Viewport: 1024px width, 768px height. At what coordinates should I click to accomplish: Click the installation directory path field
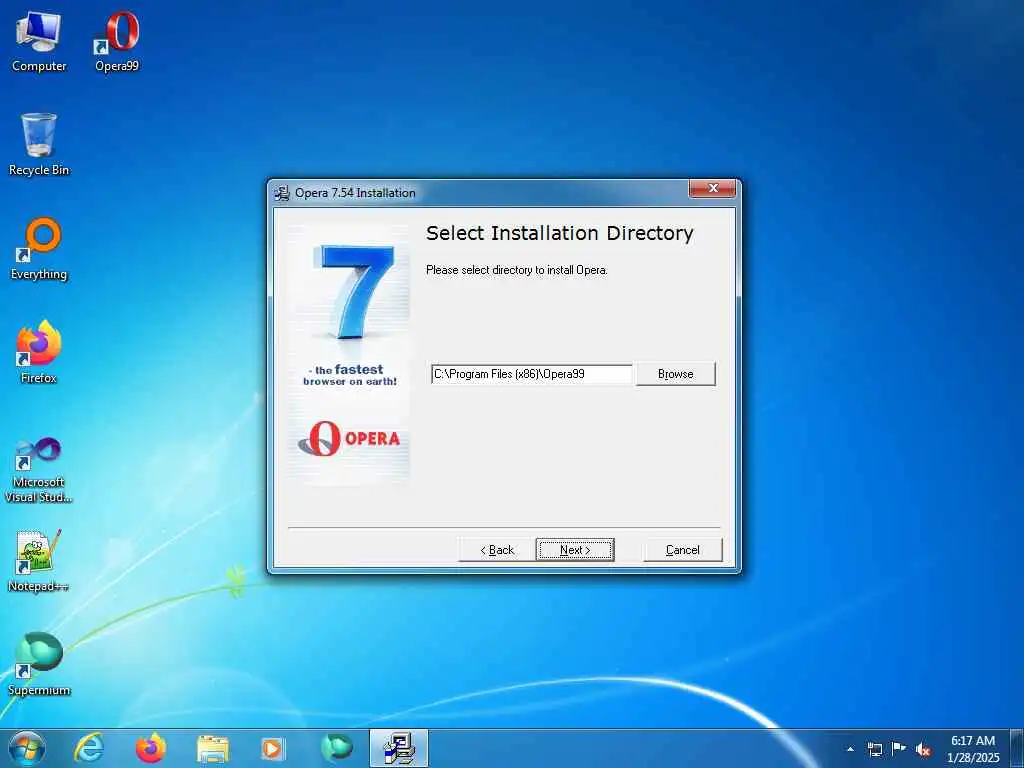coord(532,374)
